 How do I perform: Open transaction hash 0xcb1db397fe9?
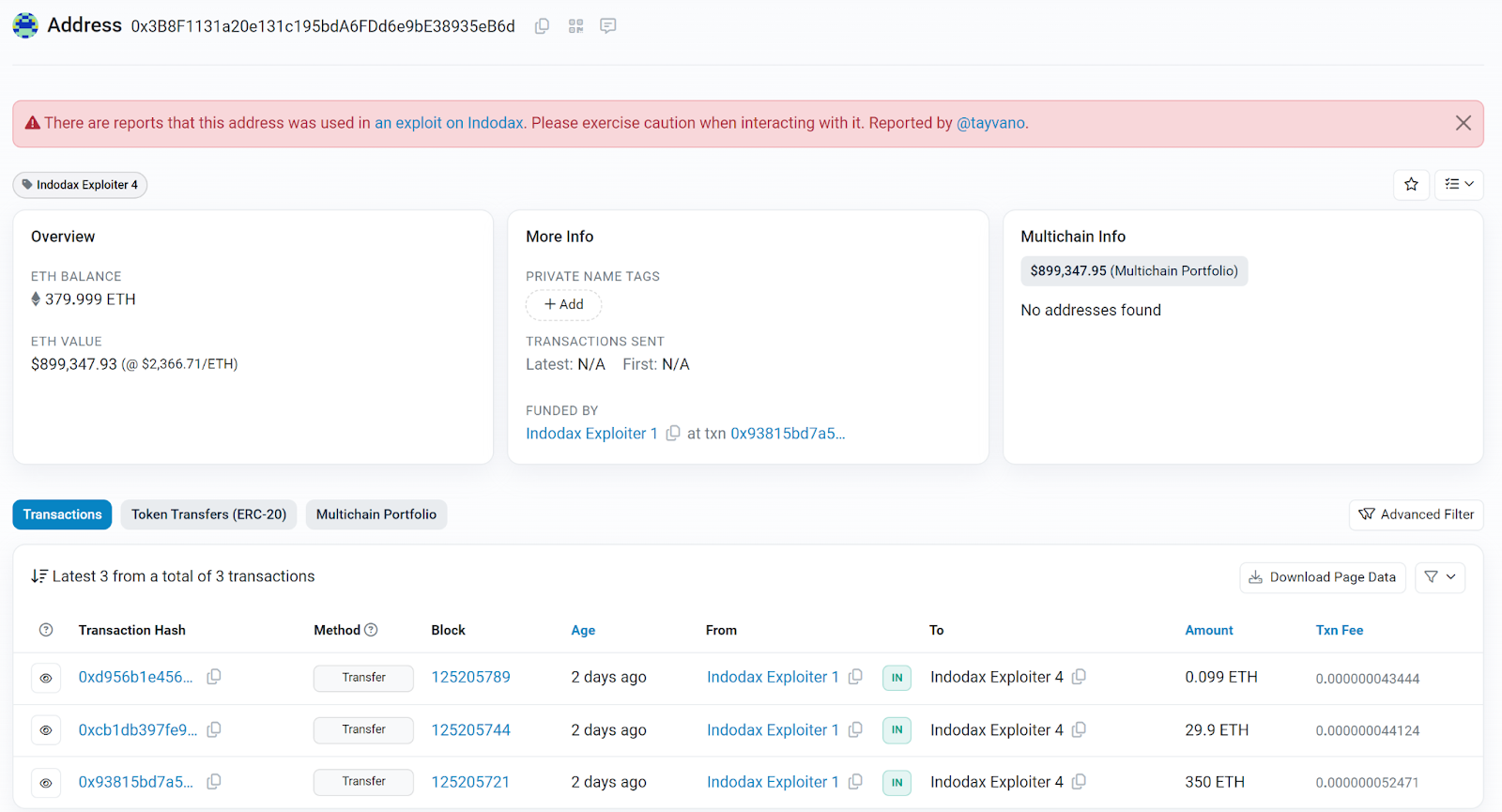138,729
